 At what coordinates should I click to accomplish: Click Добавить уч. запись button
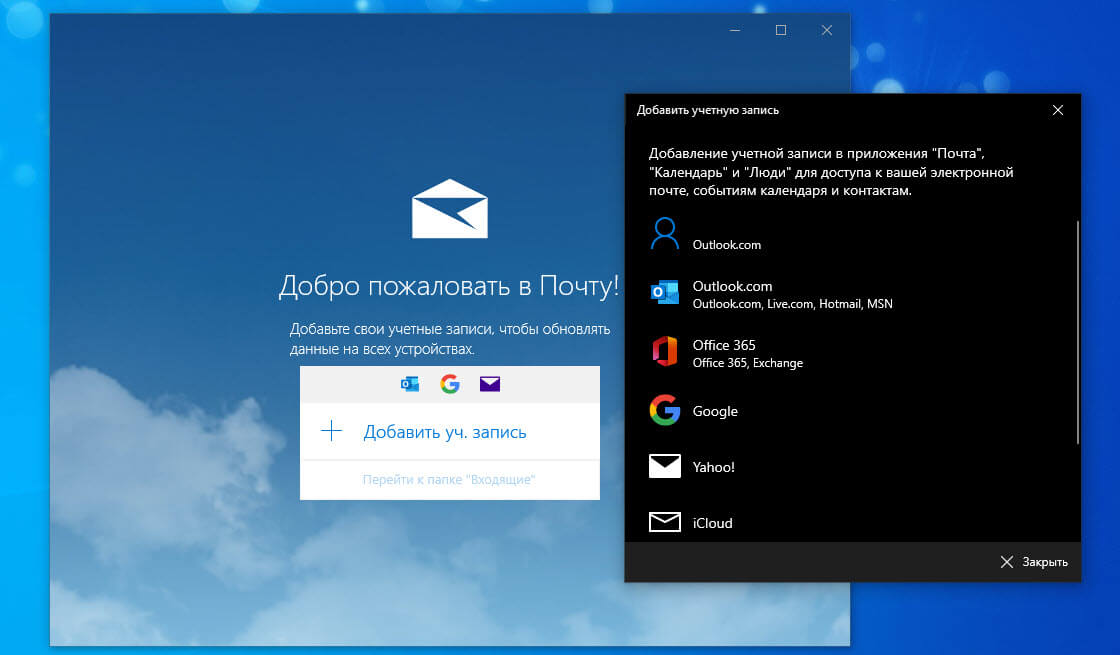point(449,431)
